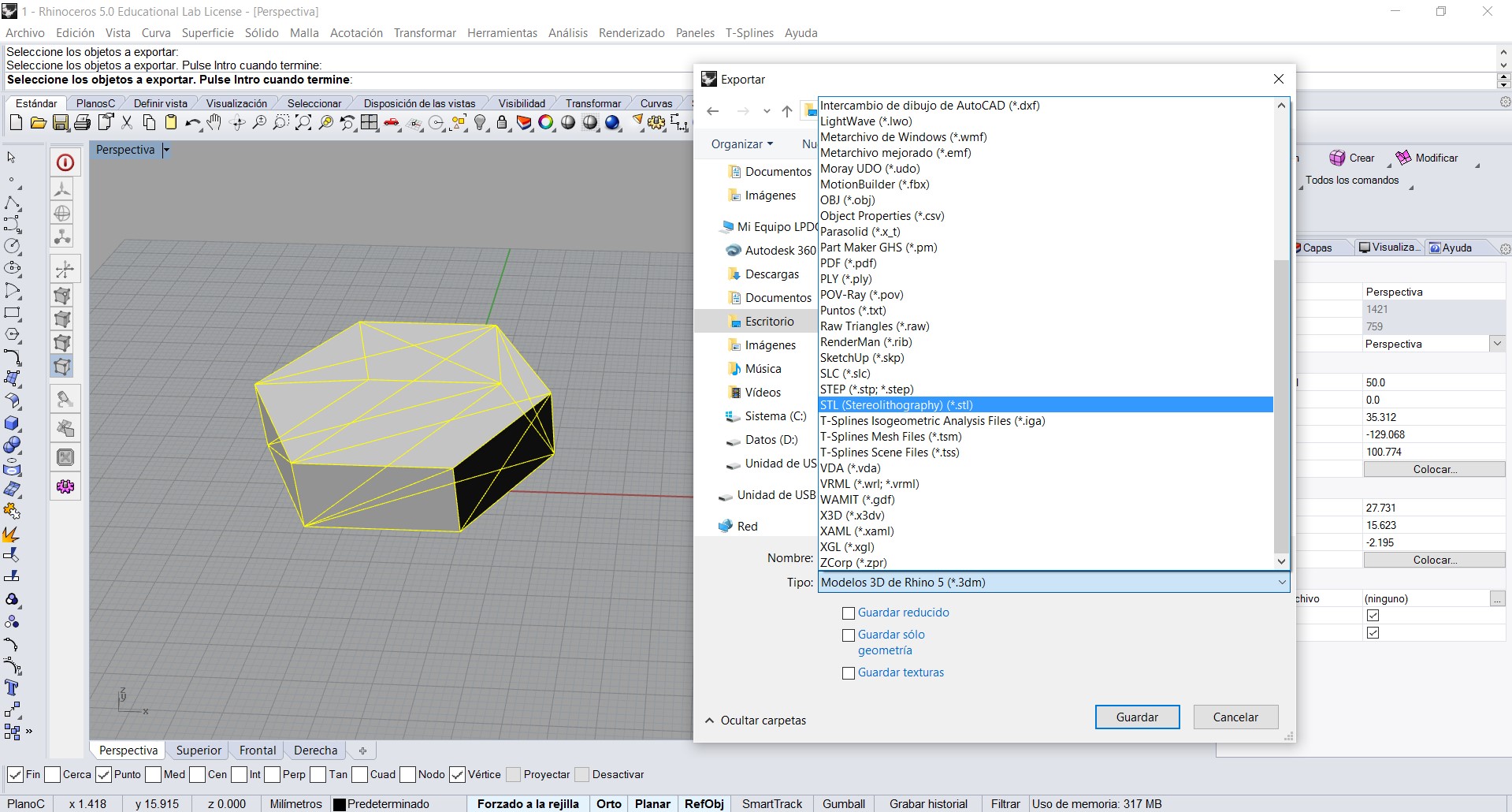Click the Save file icon in toolbar
Screen dimensions: 1512x812
click(x=60, y=122)
